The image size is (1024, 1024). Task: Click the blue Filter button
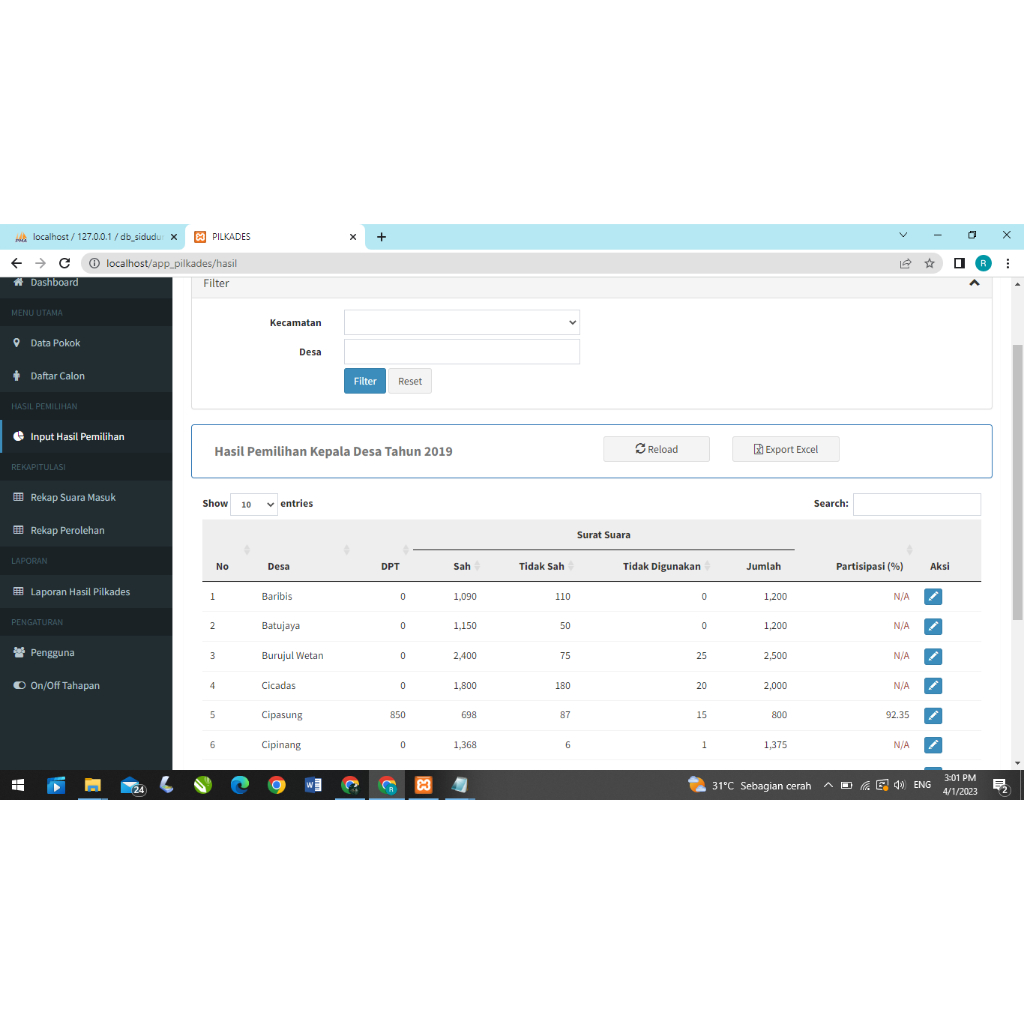pyautogui.click(x=364, y=381)
